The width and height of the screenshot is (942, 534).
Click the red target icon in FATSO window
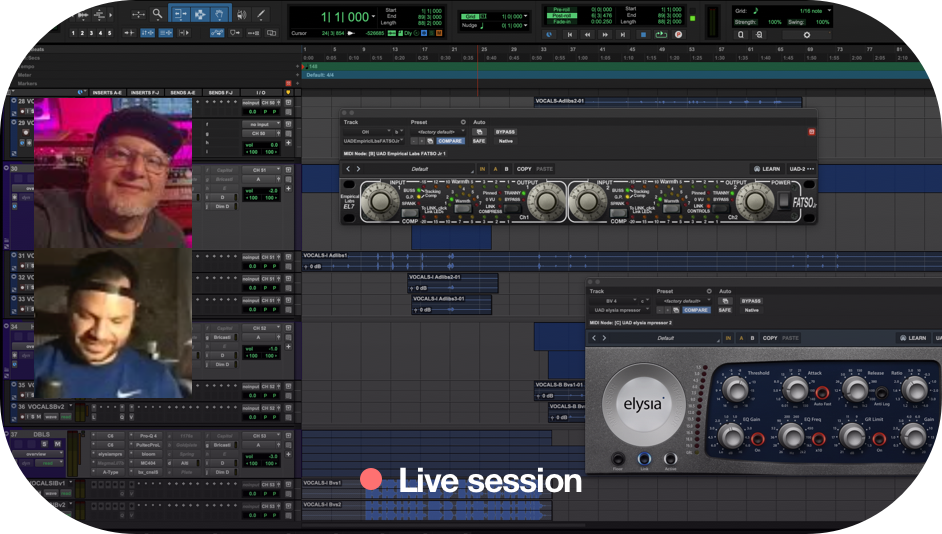tap(812, 132)
